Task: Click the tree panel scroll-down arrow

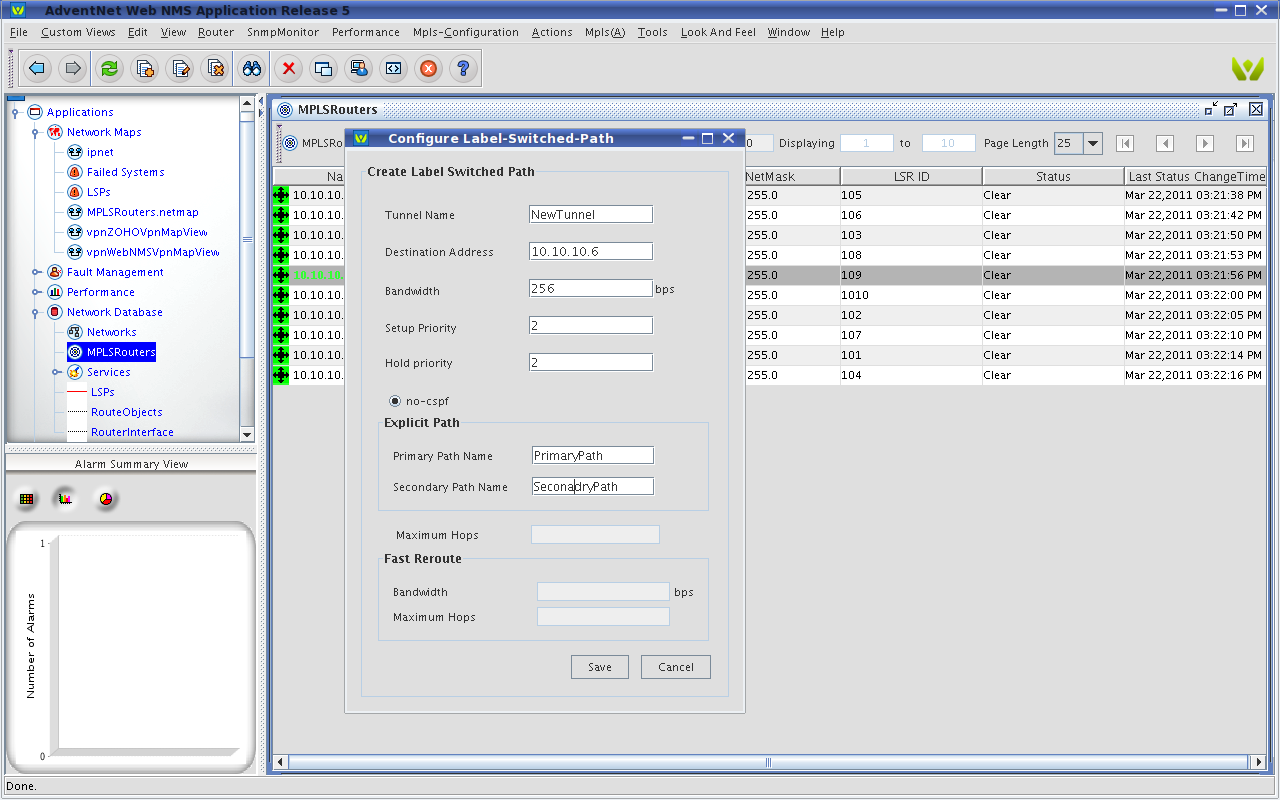Action: pyautogui.click(x=247, y=434)
